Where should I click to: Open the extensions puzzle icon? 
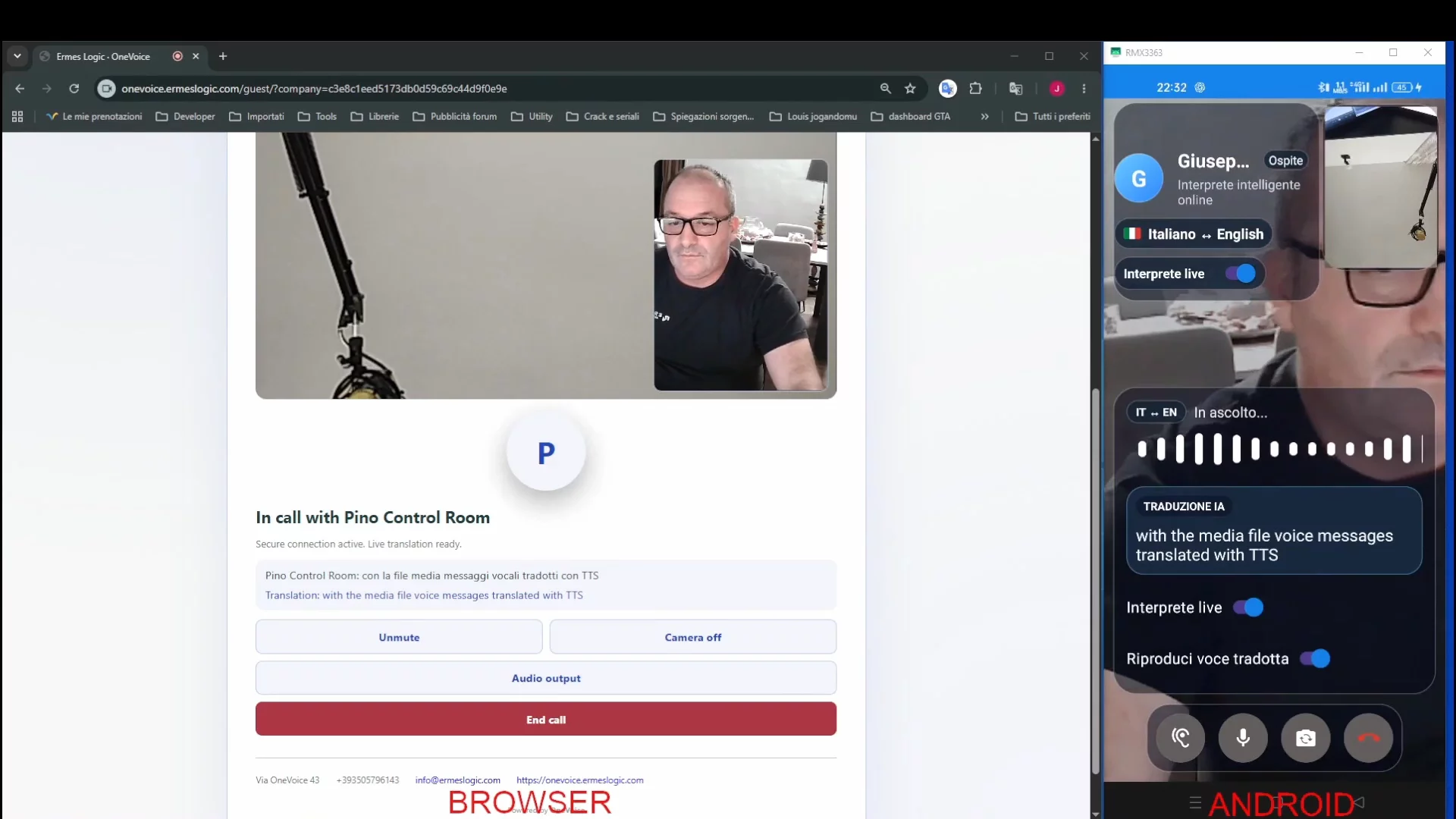(976, 89)
